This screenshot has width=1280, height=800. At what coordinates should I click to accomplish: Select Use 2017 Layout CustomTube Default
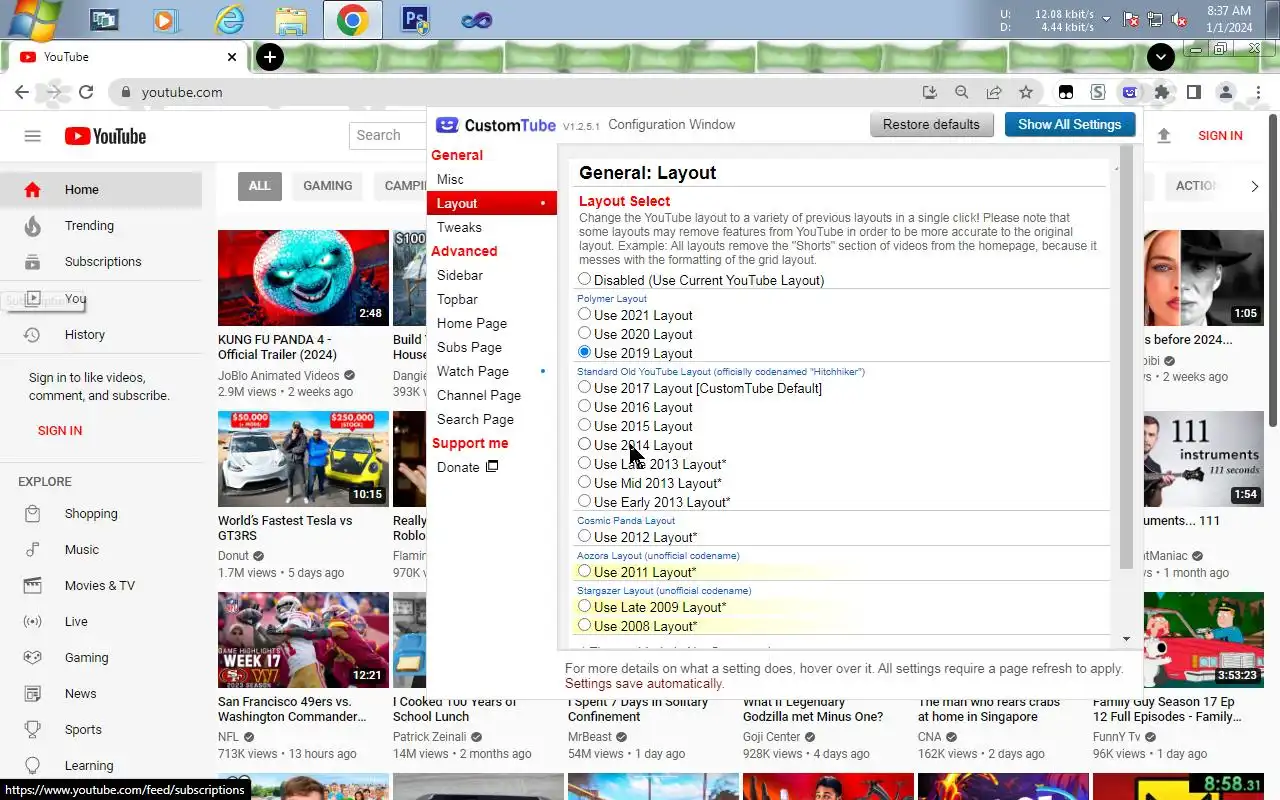pyautogui.click(x=585, y=387)
